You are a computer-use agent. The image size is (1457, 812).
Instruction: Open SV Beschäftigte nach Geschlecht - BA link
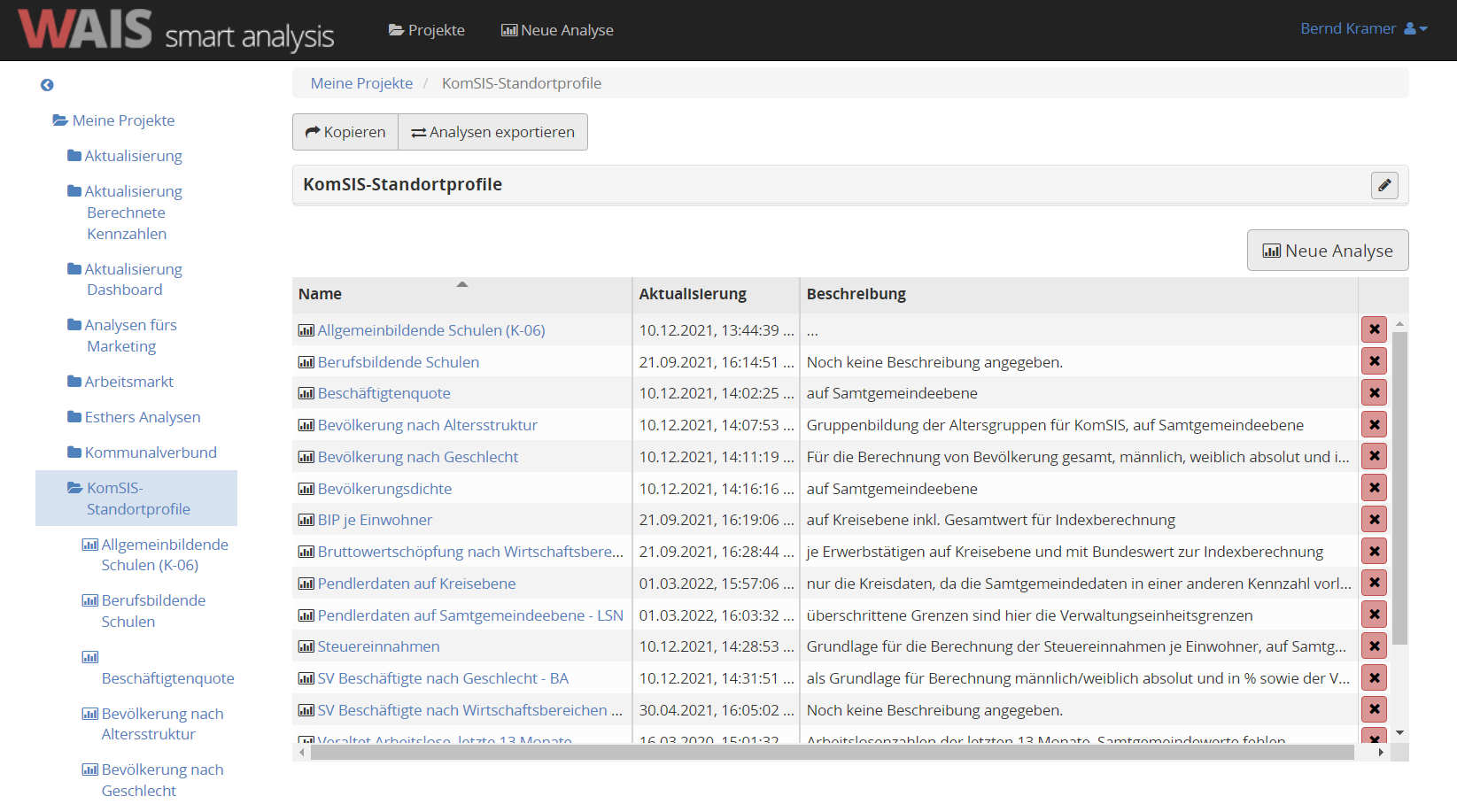click(443, 678)
